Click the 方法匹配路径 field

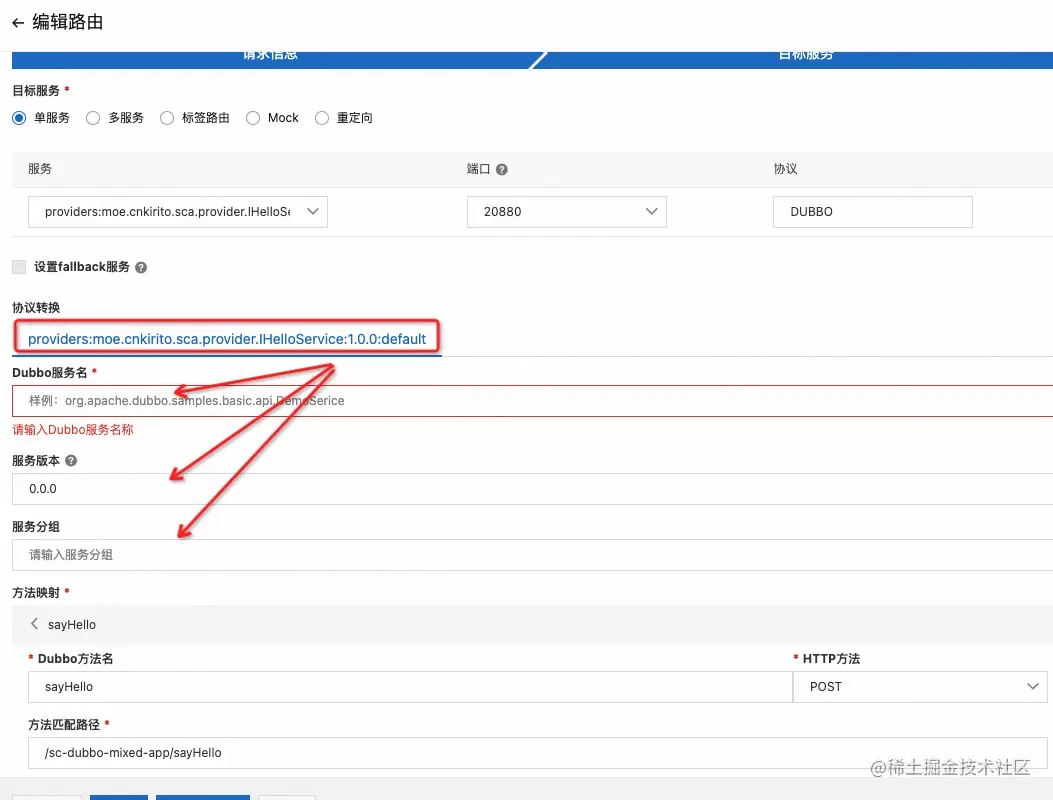click(x=538, y=753)
